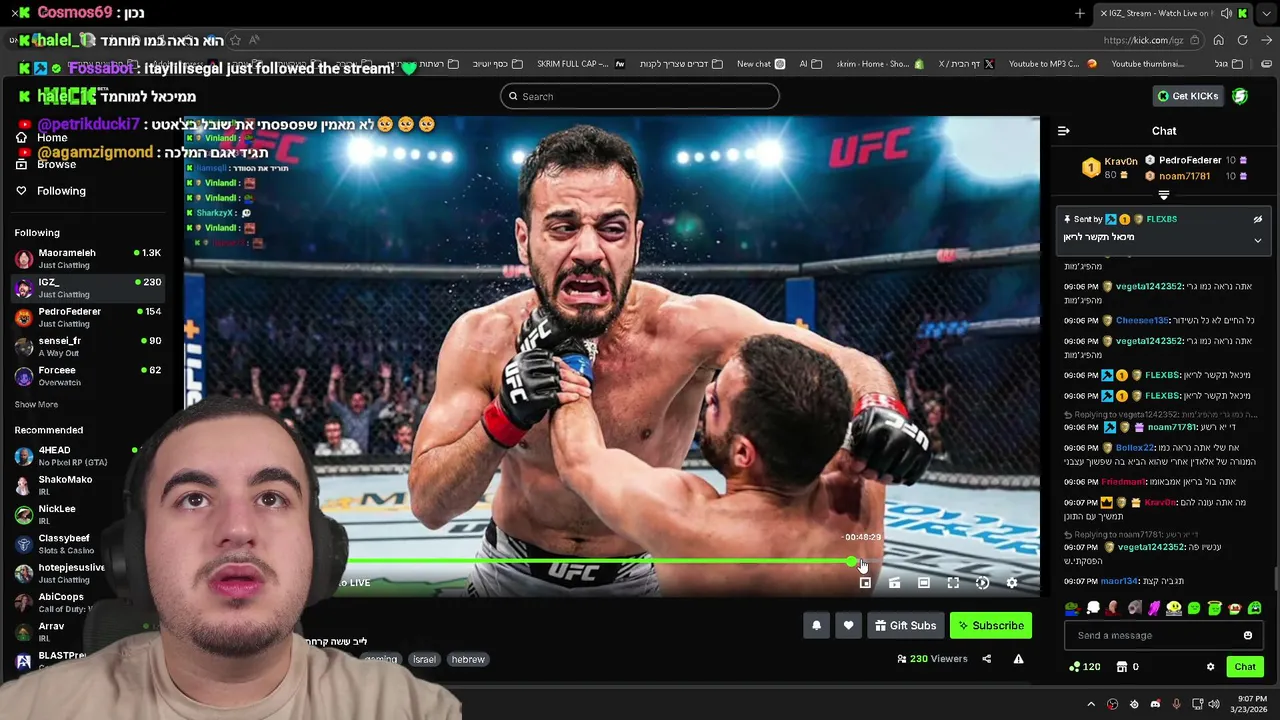This screenshot has height=720, width=1280.
Task: Hide the pinned message with the eye-slash icon
Action: click(x=1258, y=219)
